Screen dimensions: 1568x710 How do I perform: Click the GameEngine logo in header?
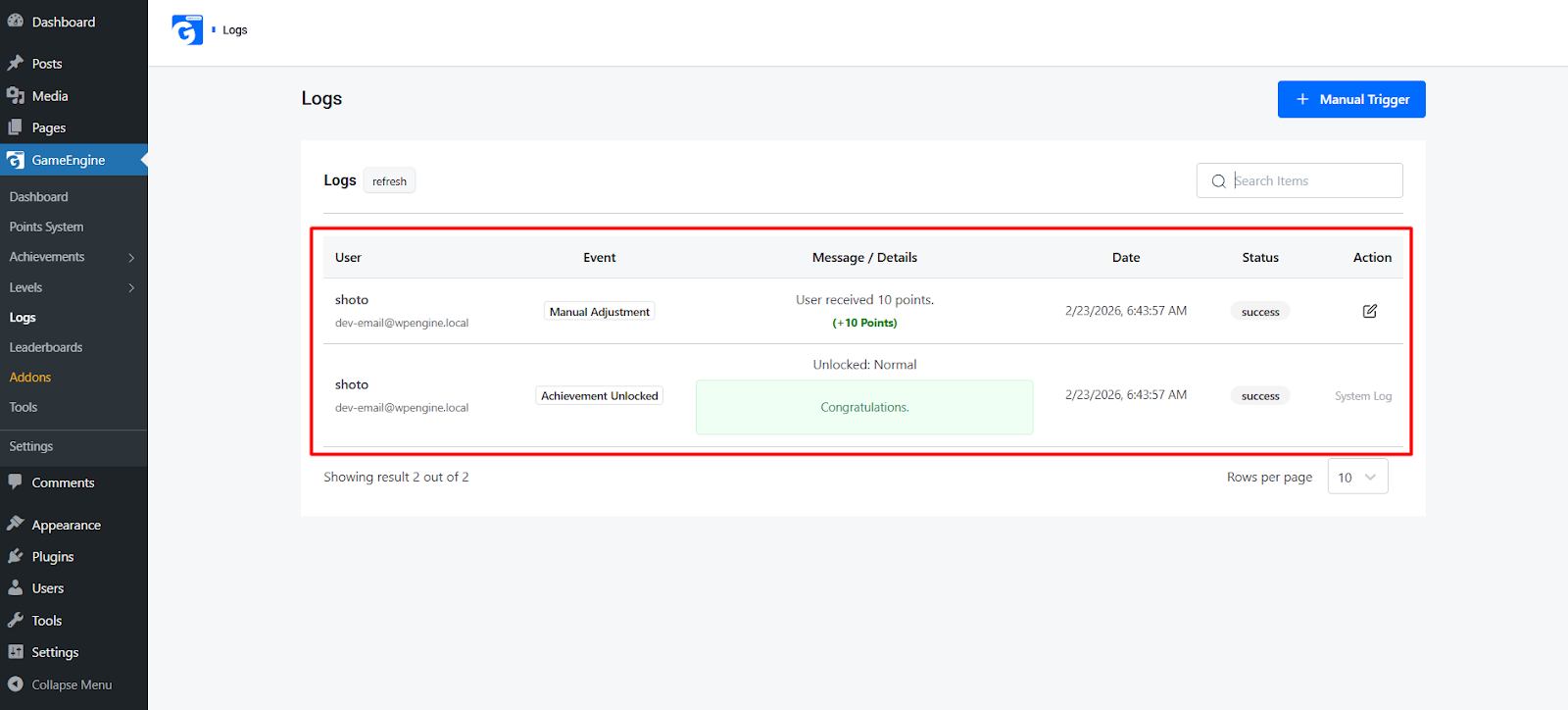point(187,29)
